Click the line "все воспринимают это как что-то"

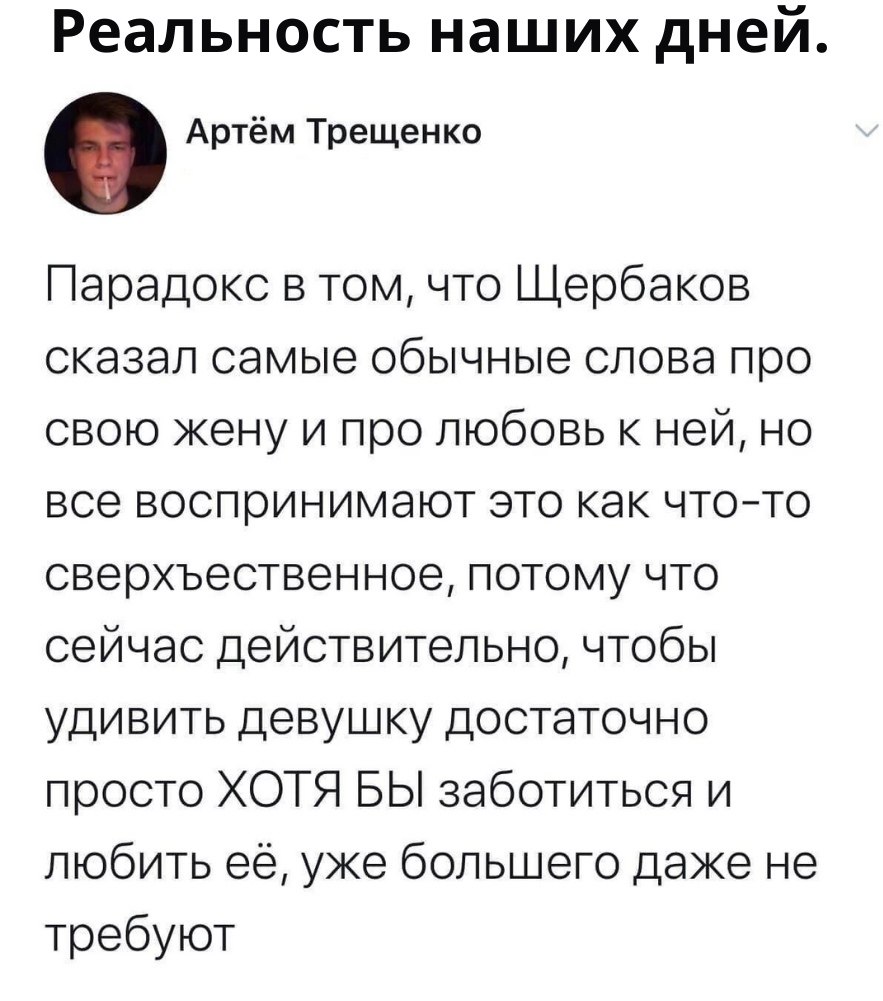[428, 505]
